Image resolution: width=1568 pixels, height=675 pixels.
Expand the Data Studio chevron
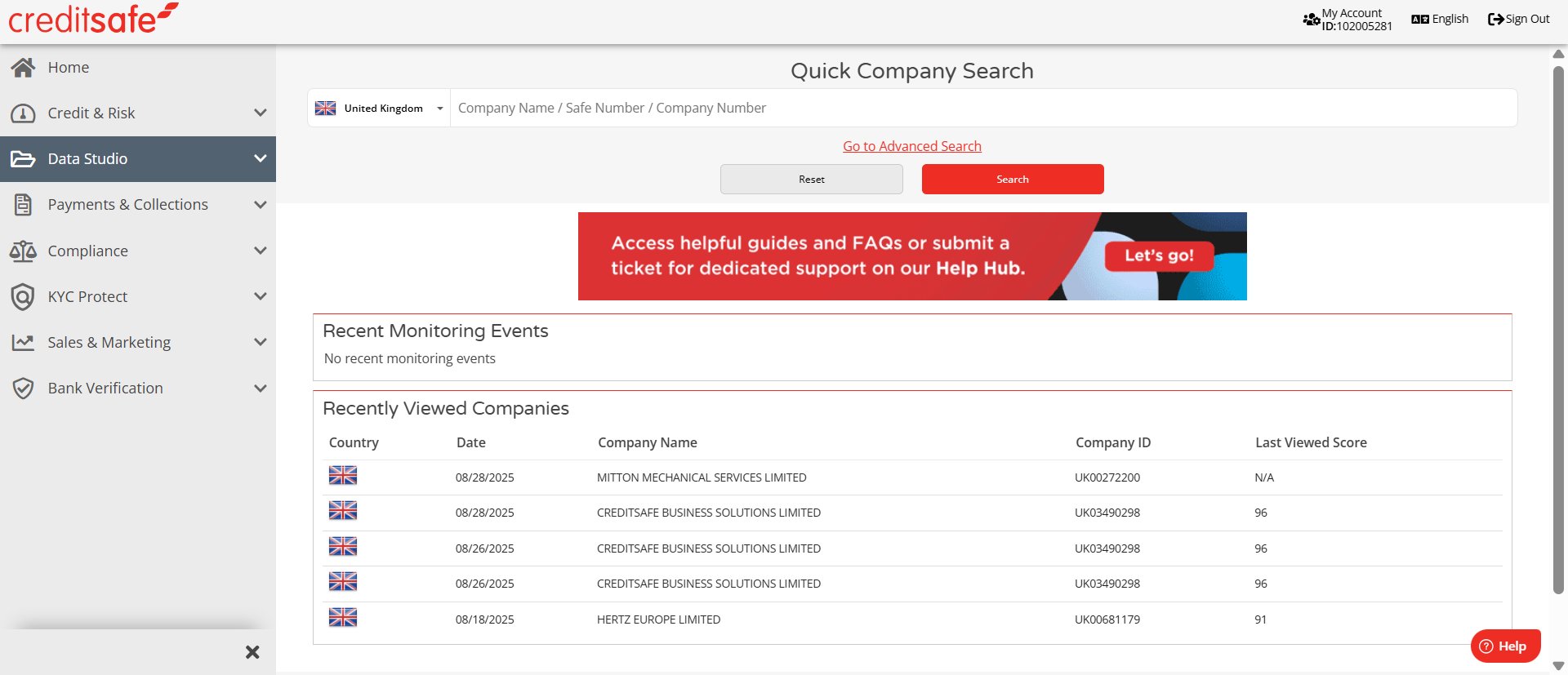(x=261, y=158)
